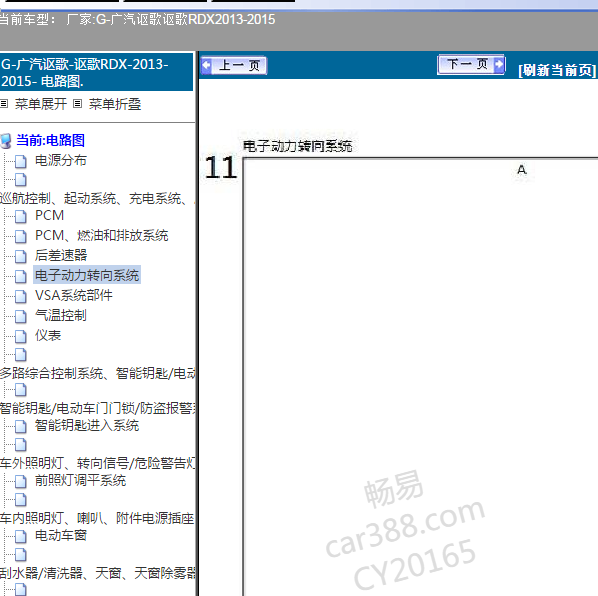Click the page icon above 多路综合控制系统 entry
The height and width of the screenshot is (596, 598).
point(21,354)
